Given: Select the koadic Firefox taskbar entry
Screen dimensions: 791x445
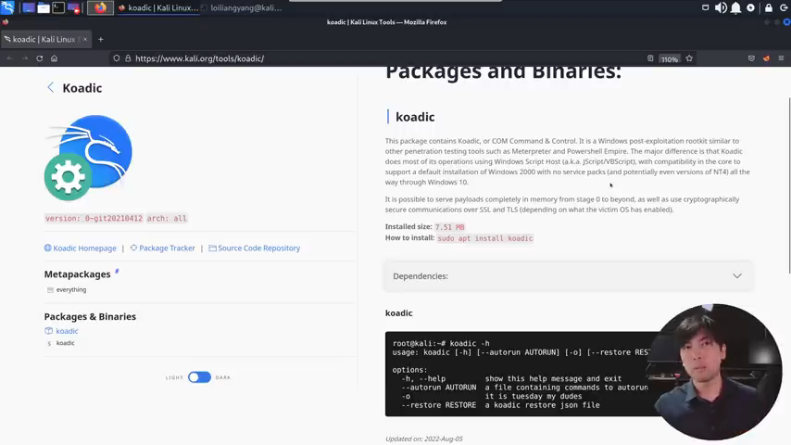Looking at the screenshot, I should [158, 8].
